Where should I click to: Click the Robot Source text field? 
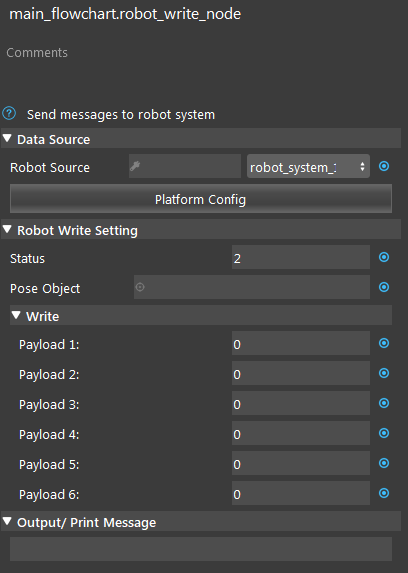coord(185,166)
